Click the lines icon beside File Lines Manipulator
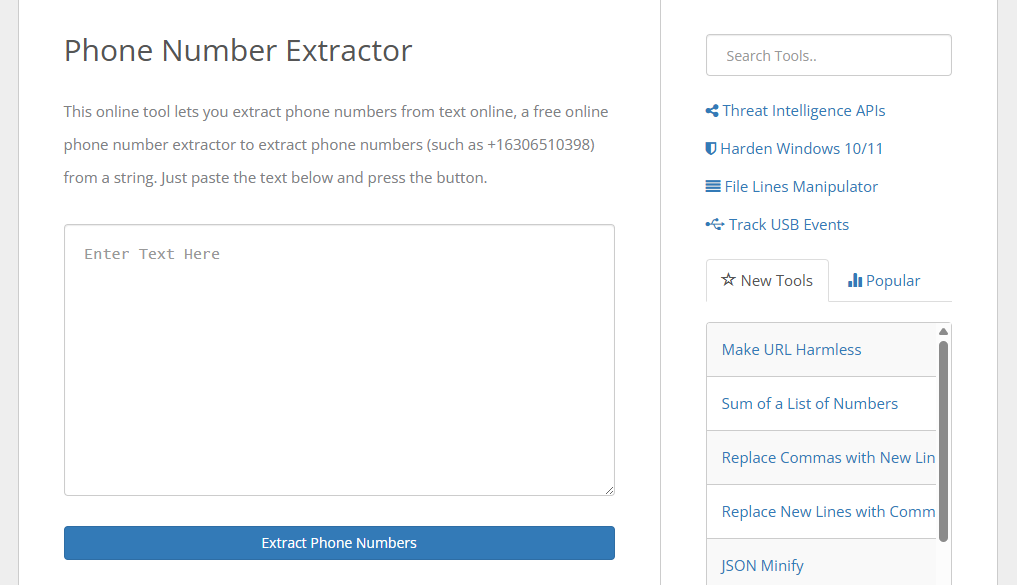The height and width of the screenshot is (585, 1017). tap(712, 186)
